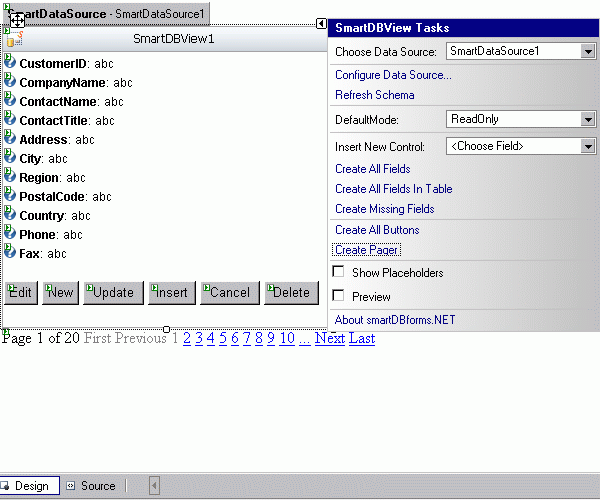The image size is (600, 500).
Task: Select the SmartDBView1 header title
Action: click(x=173, y=39)
